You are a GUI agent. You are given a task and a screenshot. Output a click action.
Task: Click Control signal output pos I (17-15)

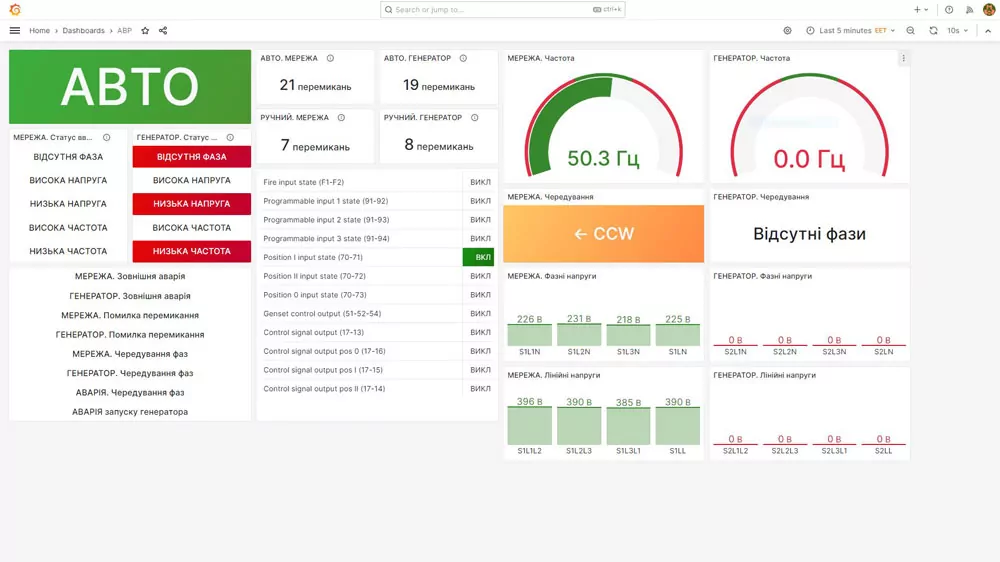tap(377, 370)
